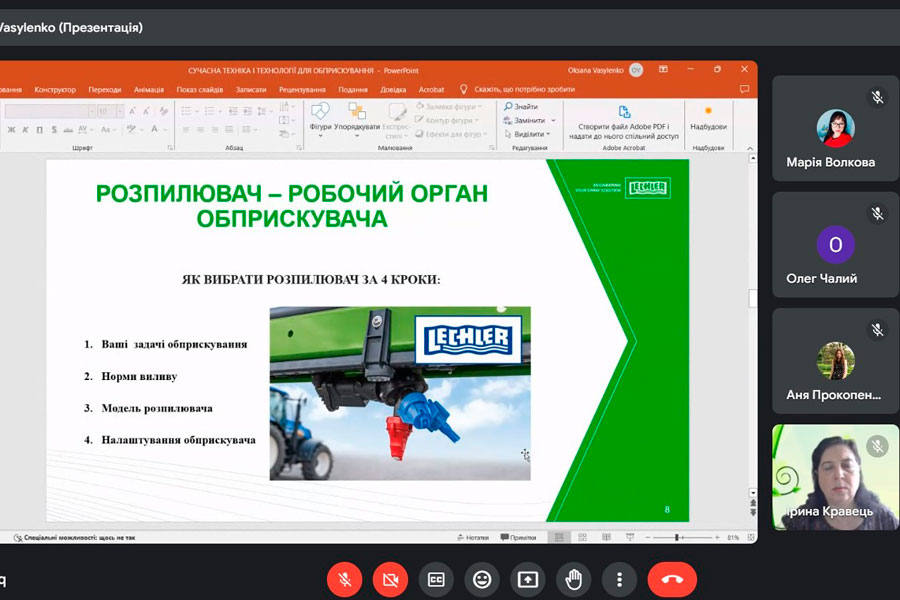
Task: Open the Анімація ribbon tab
Action: tap(149, 90)
